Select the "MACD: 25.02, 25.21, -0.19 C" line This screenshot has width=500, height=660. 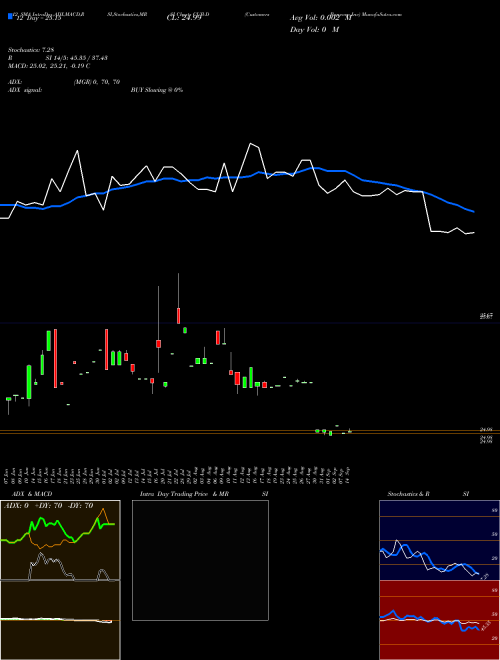coord(49,66)
